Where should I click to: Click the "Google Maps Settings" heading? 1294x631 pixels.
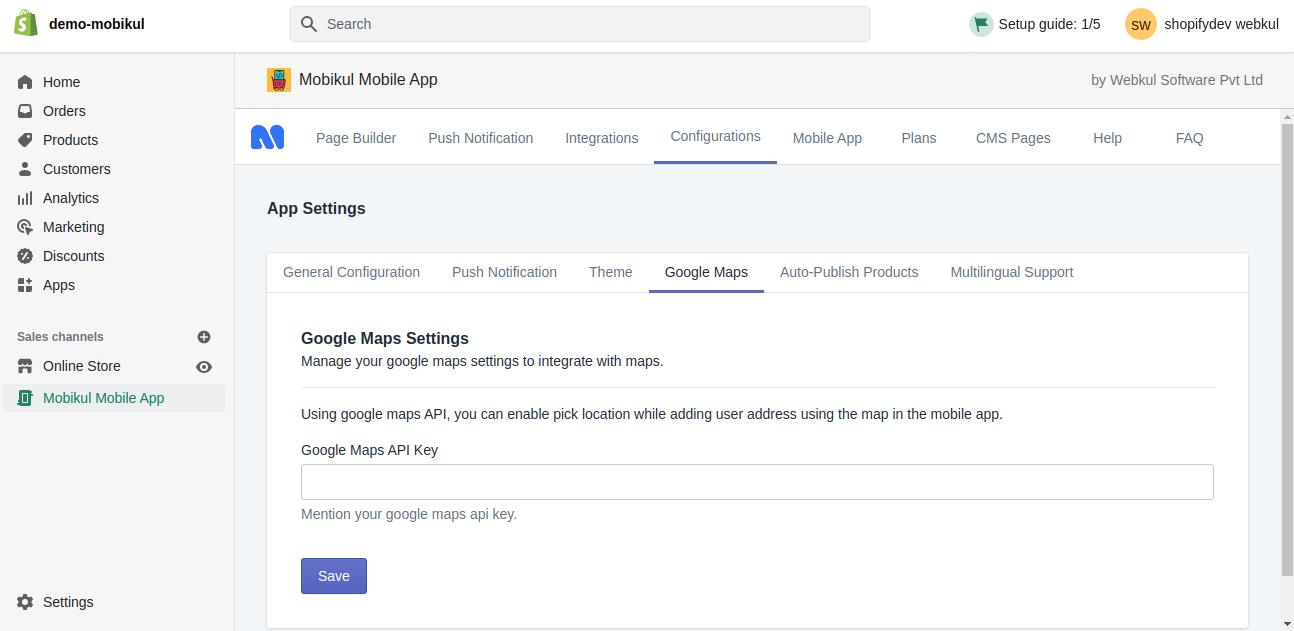coord(385,338)
